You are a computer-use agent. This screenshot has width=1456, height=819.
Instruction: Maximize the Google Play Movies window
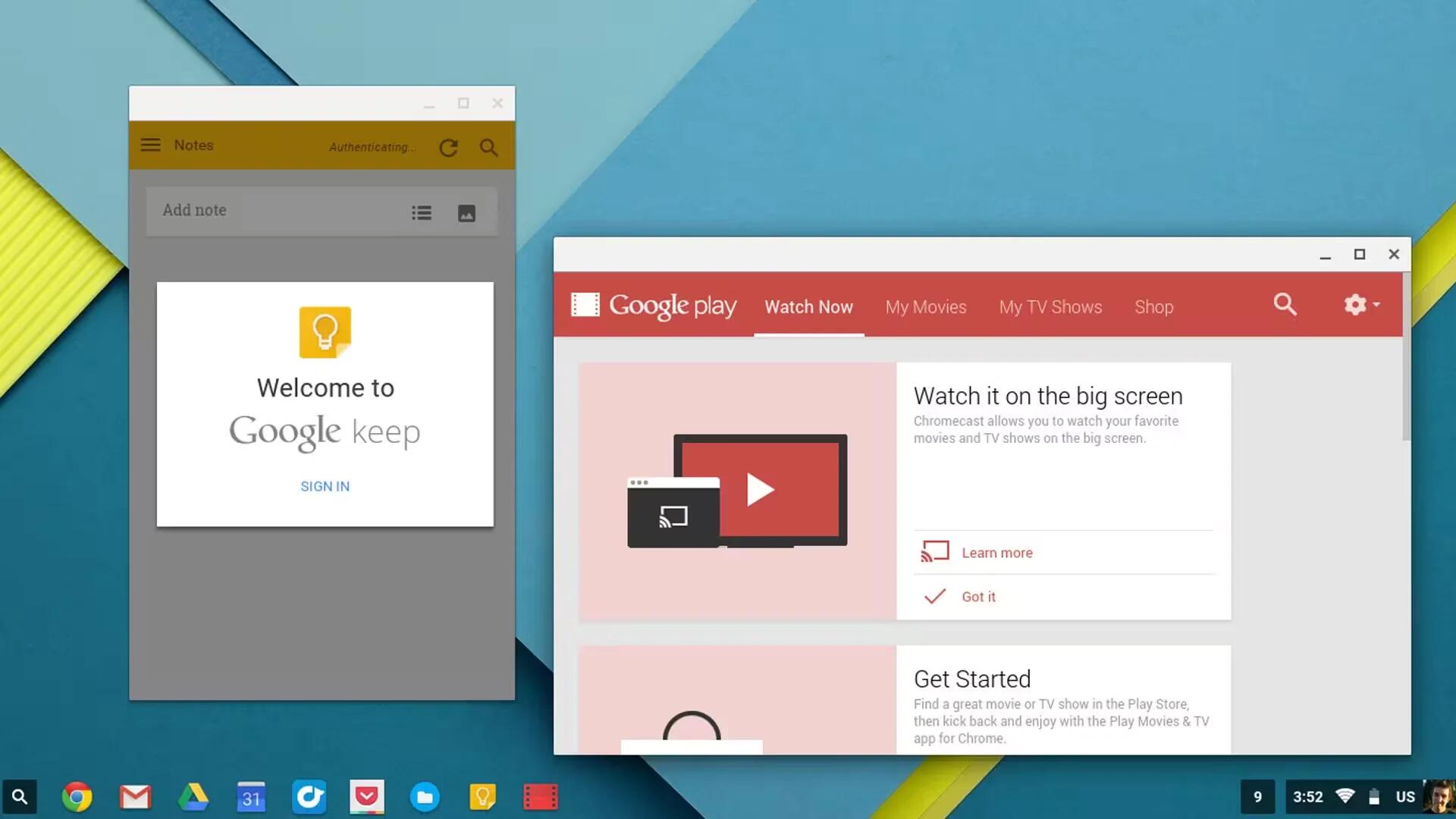pos(1360,255)
